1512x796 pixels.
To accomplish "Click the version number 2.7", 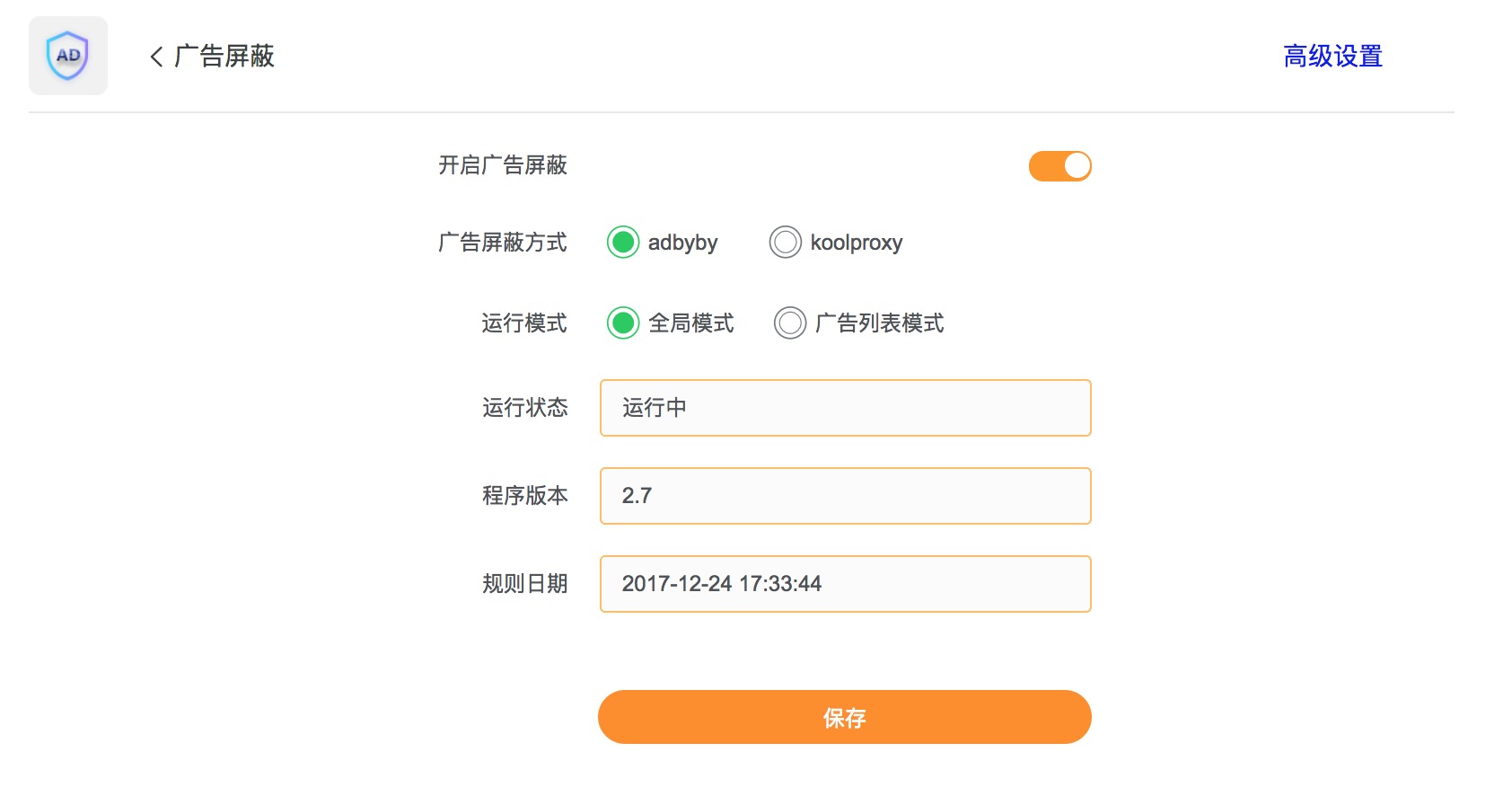I will point(637,495).
